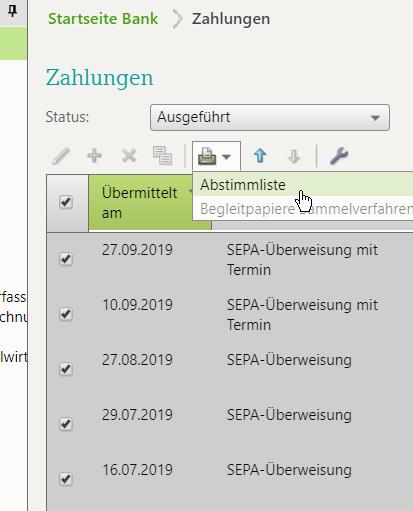Click the blue up arrow icon
The height and width of the screenshot is (511, 413).
pos(260,156)
